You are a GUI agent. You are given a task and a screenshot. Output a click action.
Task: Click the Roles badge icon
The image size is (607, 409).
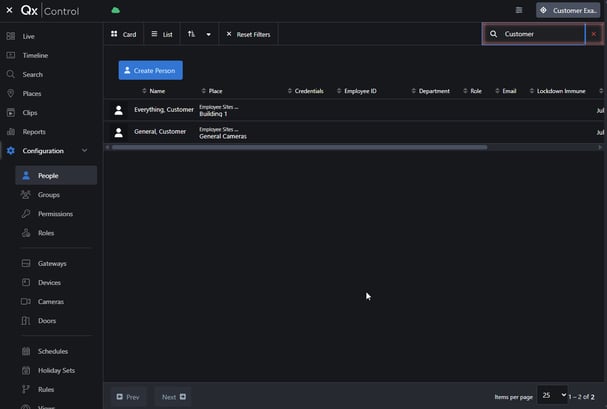tap(26, 233)
